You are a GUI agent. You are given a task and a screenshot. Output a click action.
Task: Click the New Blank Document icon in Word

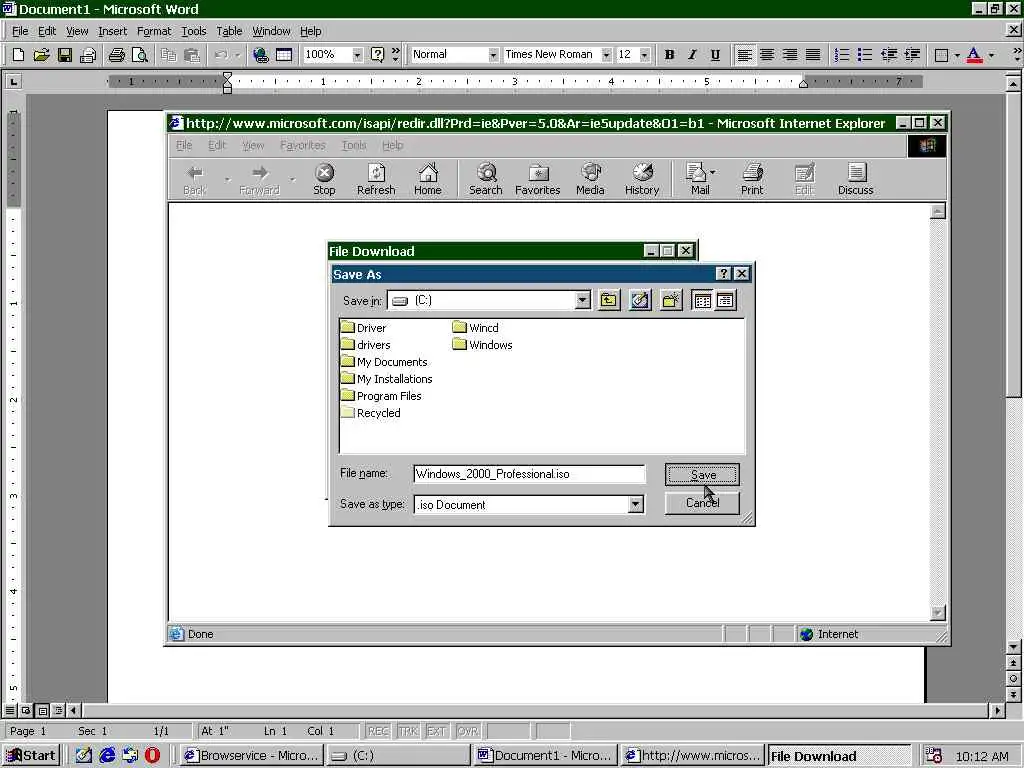click(x=18, y=55)
